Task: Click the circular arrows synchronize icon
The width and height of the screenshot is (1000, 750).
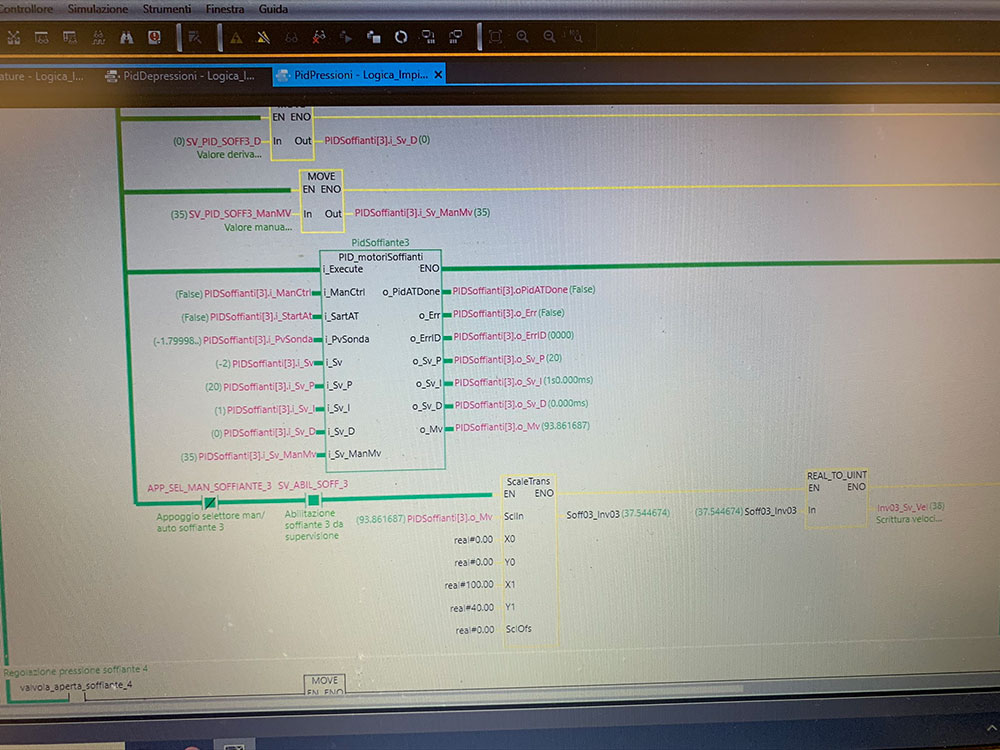Action: (400, 38)
